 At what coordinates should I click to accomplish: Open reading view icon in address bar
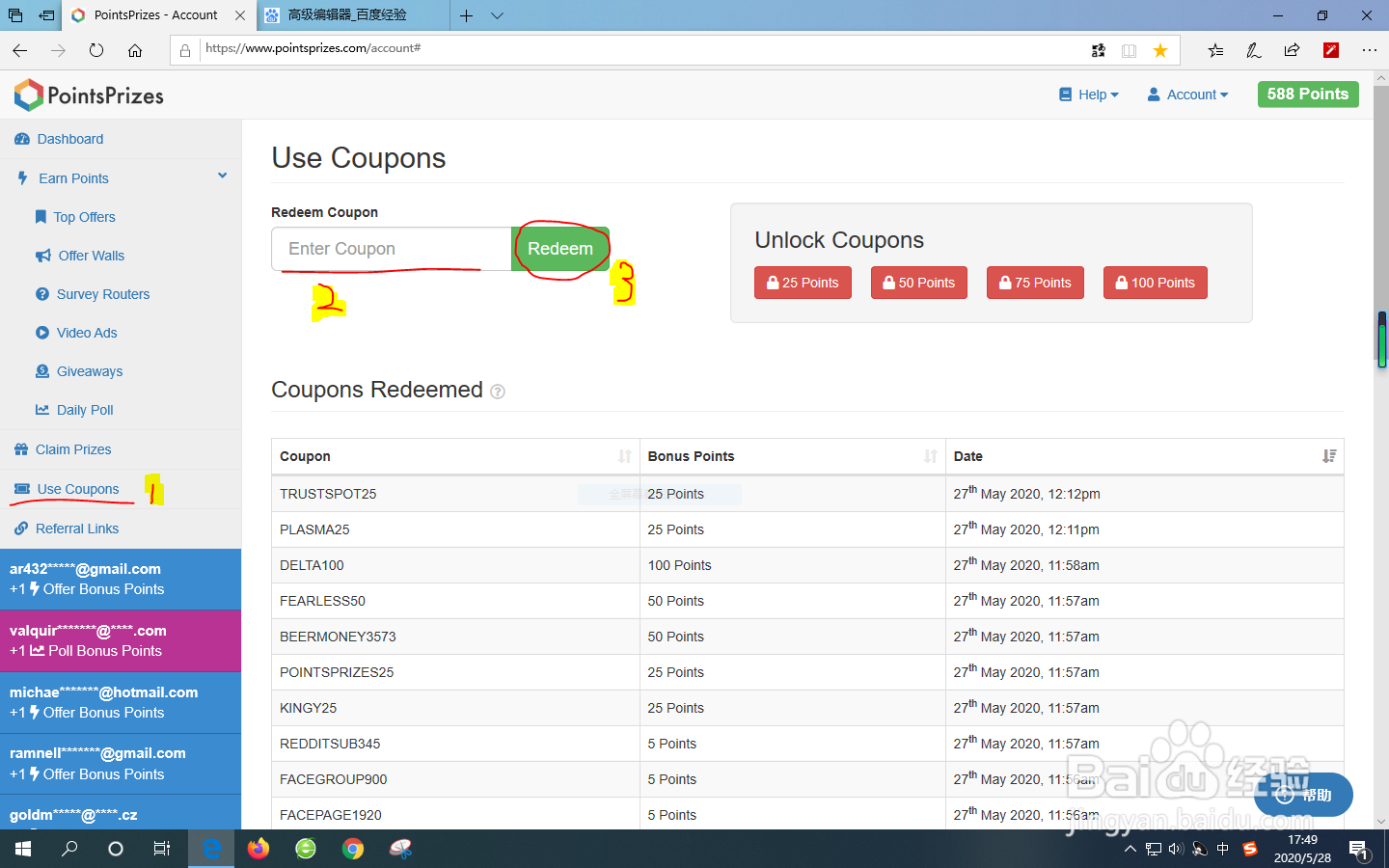(1129, 50)
